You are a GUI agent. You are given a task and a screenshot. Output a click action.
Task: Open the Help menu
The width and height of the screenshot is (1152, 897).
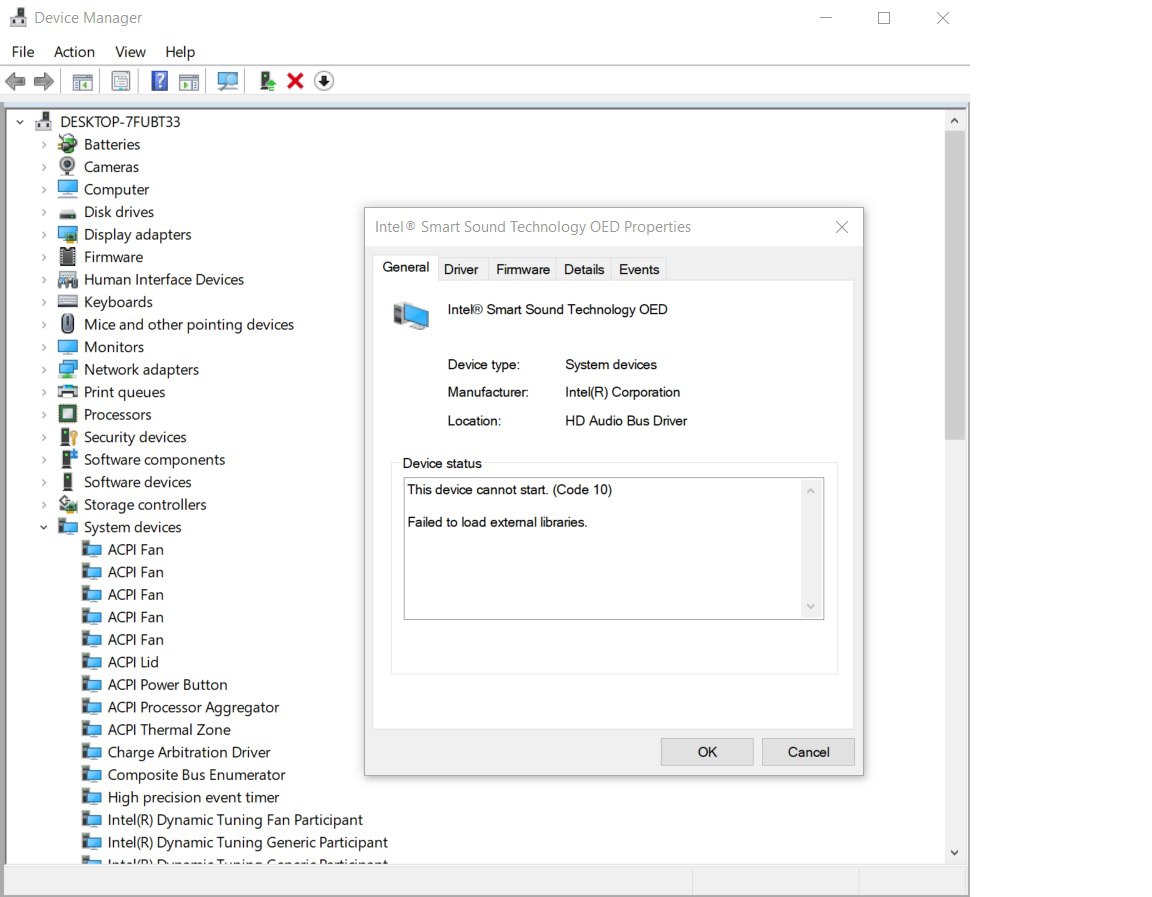(x=180, y=51)
